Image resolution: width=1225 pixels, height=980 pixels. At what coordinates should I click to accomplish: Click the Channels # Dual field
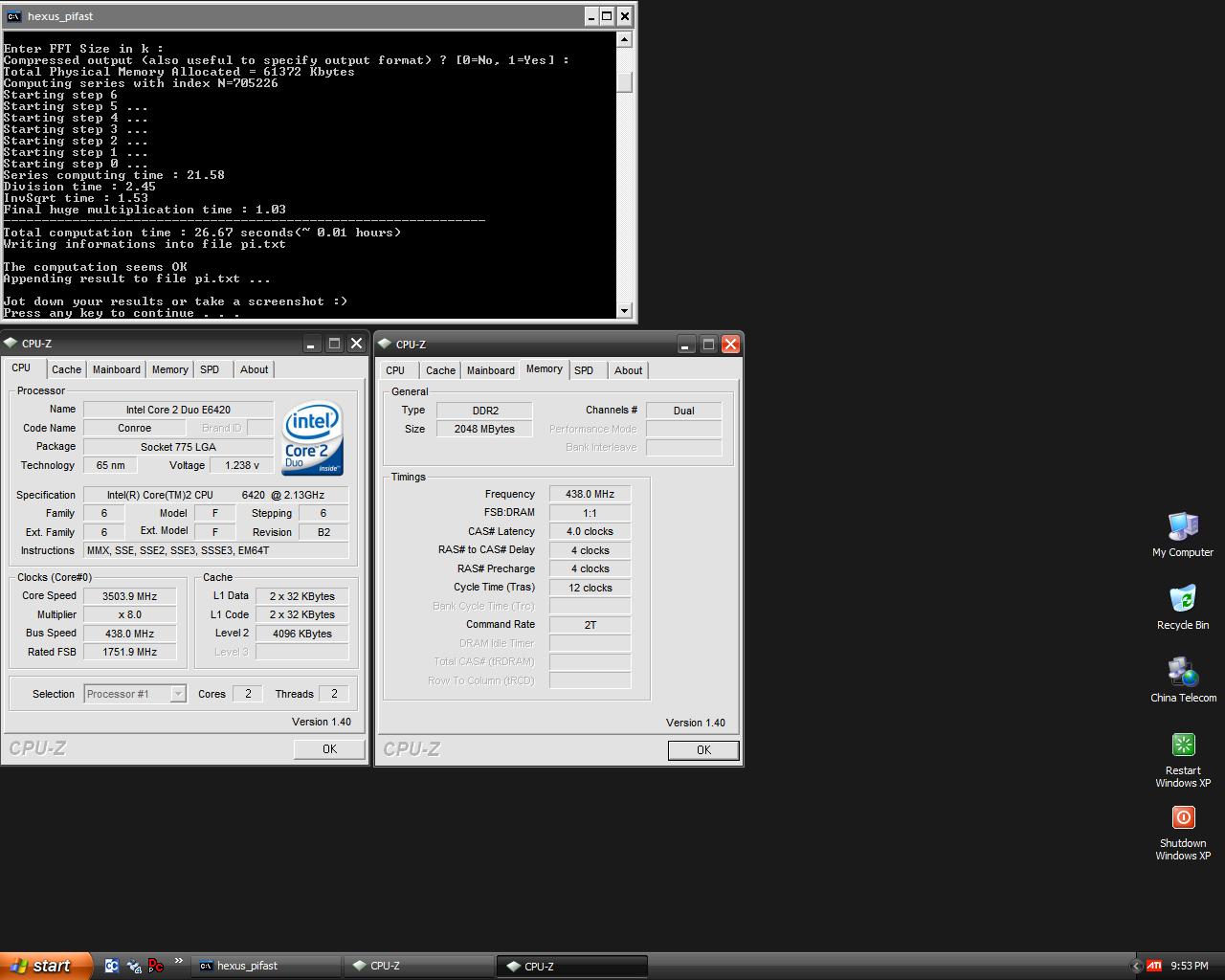pyautogui.click(x=683, y=411)
